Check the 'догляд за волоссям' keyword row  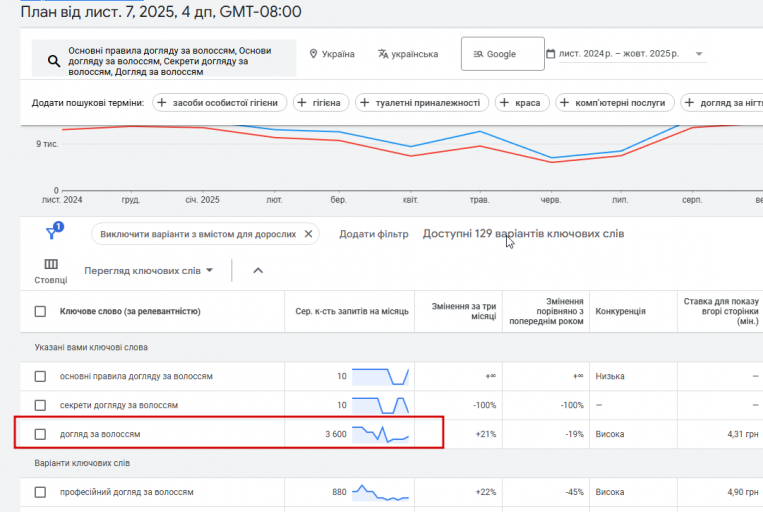tap(40, 434)
